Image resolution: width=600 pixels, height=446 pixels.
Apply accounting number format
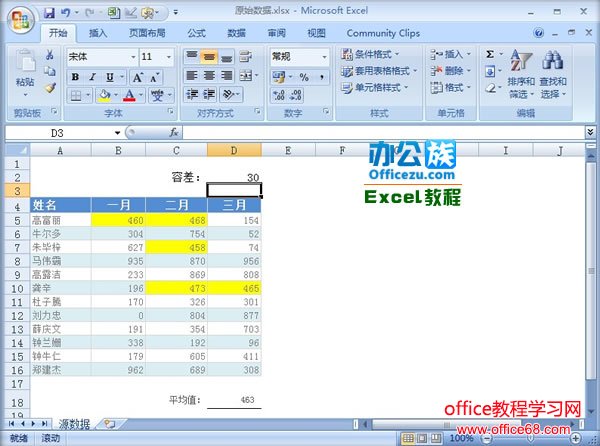tap(278, 77)
